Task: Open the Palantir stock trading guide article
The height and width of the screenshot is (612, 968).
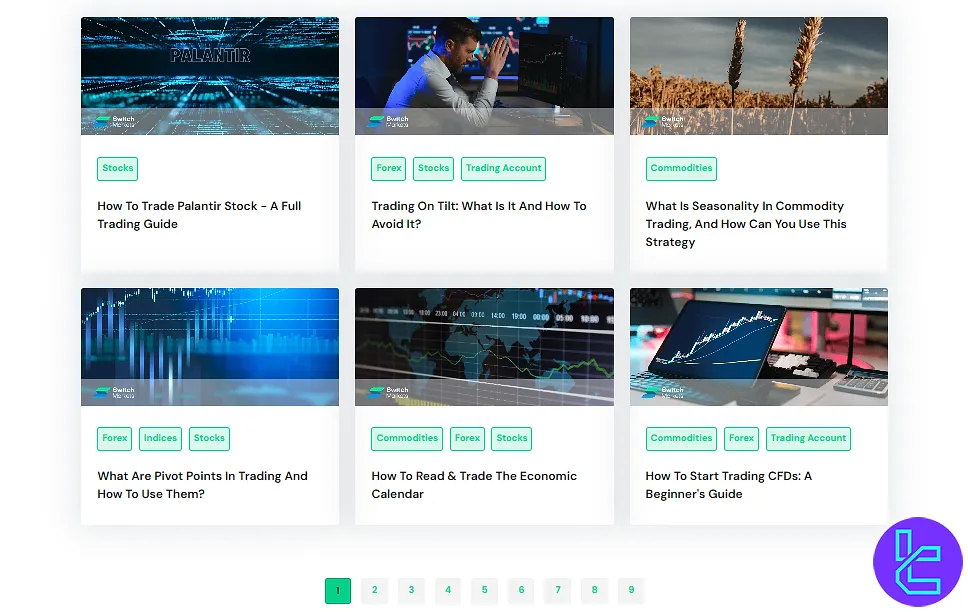Action: pyautogui.click(x=199, y=214)
